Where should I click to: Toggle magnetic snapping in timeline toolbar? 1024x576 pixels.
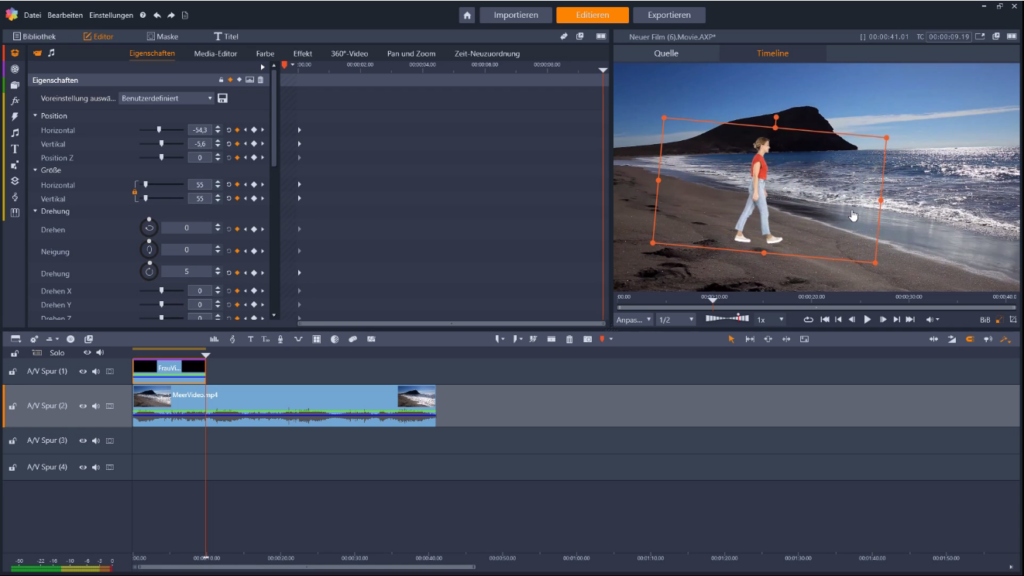(x=969, y=339)
